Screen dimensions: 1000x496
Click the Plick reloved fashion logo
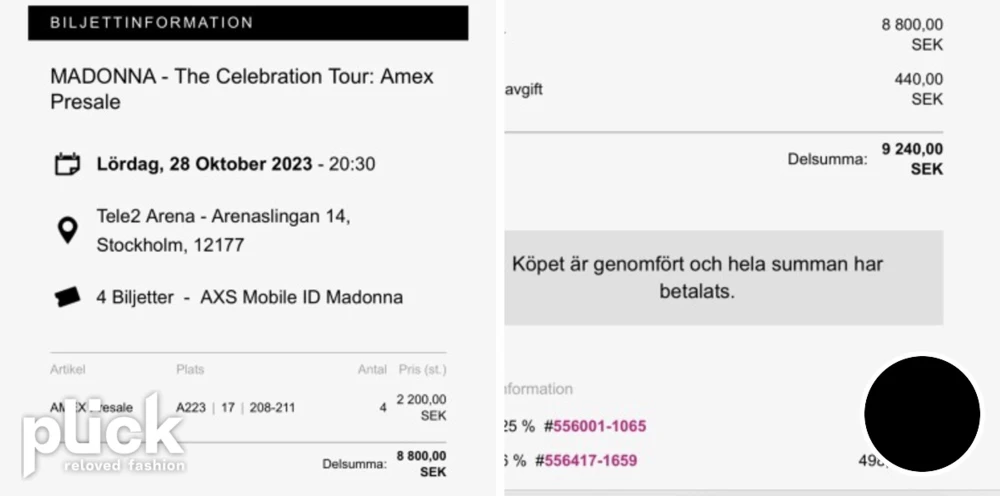103,435
